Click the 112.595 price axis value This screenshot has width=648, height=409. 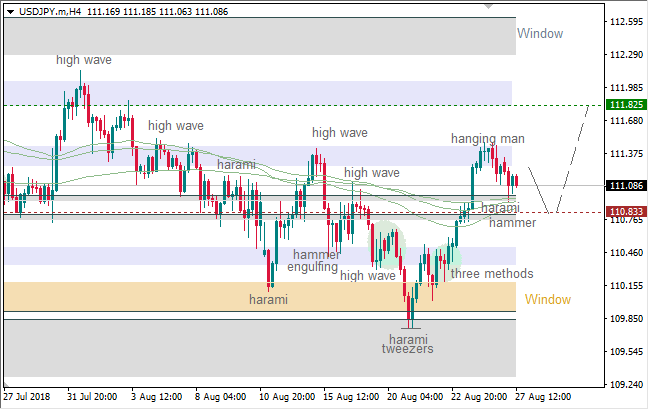point(626,22)
